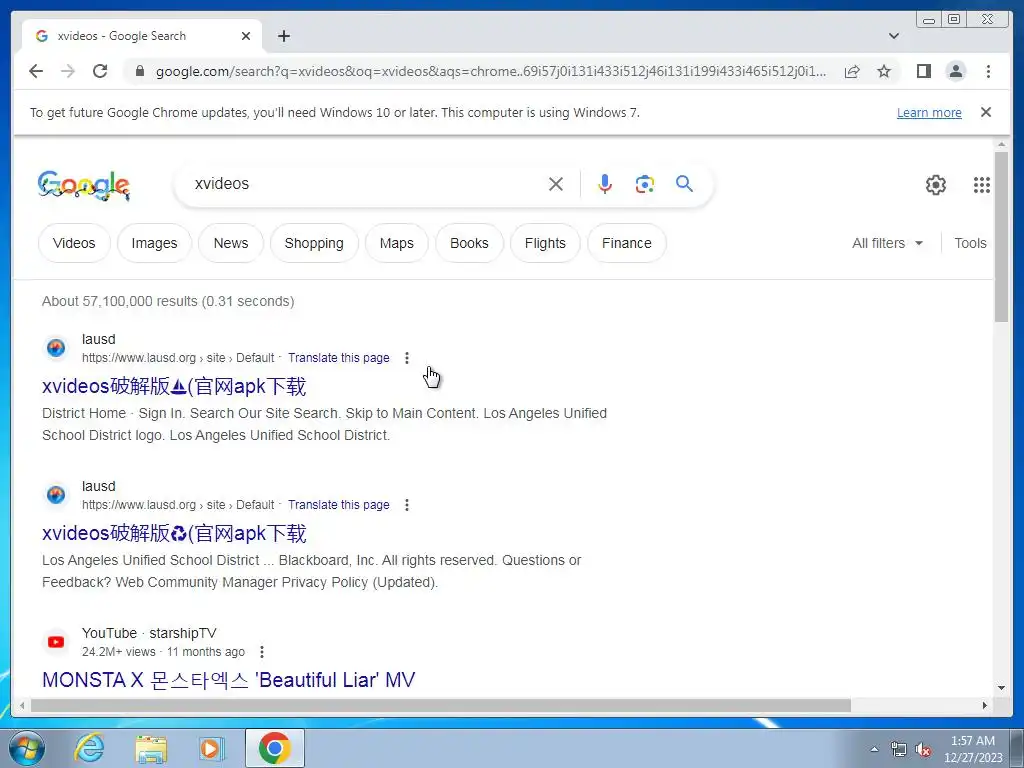The image size is (1024, 768).
Task: Open the Google apps grid
Action: tap(982, 185)
